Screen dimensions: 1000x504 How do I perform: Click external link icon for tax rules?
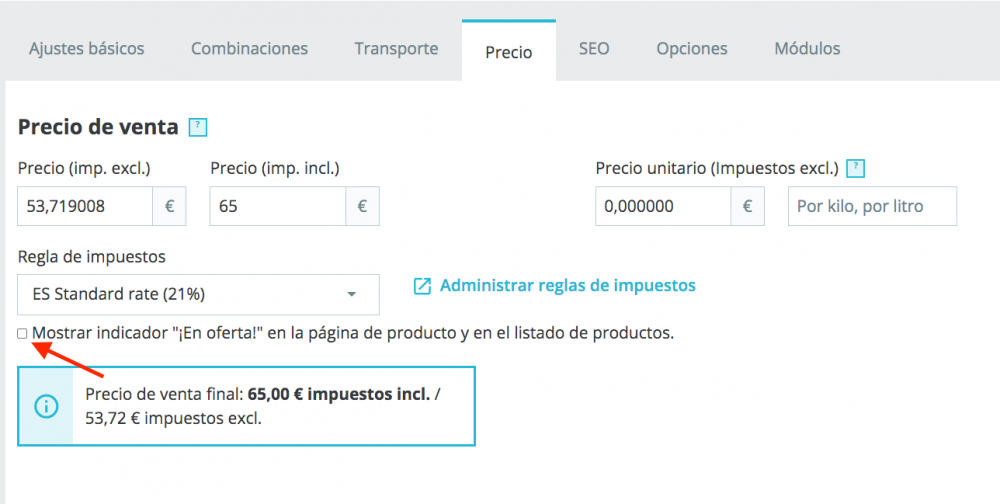coord(422,286)
